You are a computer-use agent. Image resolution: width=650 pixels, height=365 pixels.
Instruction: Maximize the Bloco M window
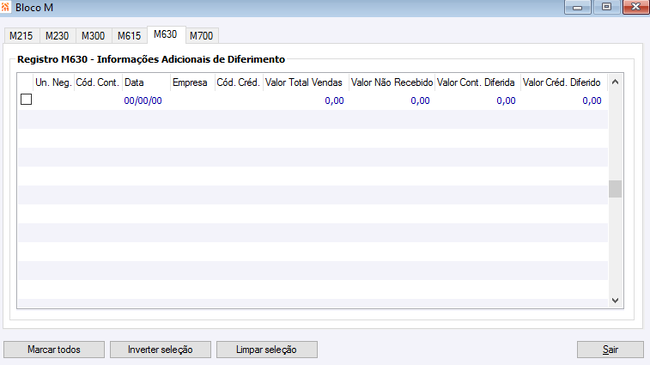(x=606, y=7)
